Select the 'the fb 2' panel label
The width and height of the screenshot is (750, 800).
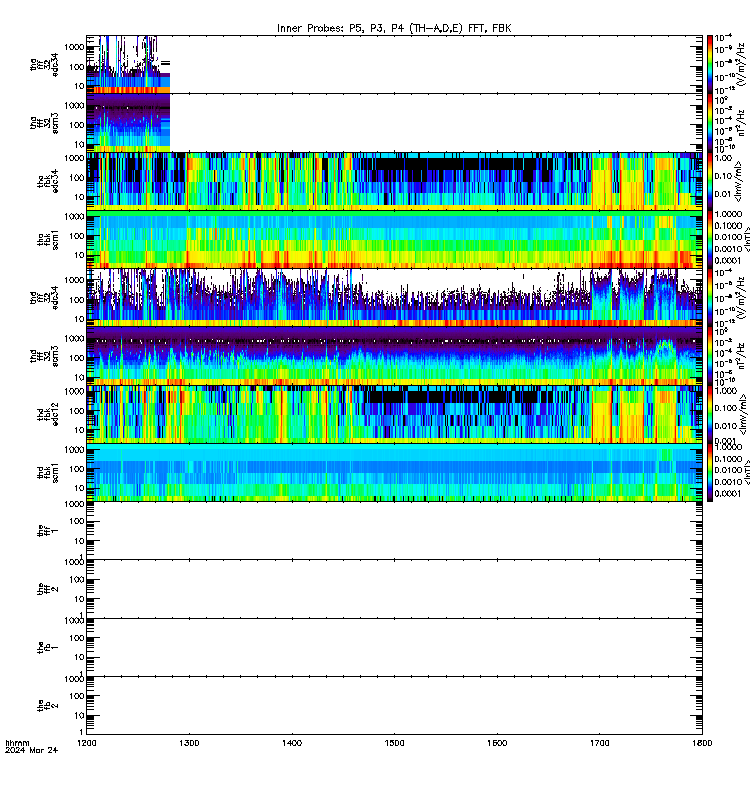[48, 706]
